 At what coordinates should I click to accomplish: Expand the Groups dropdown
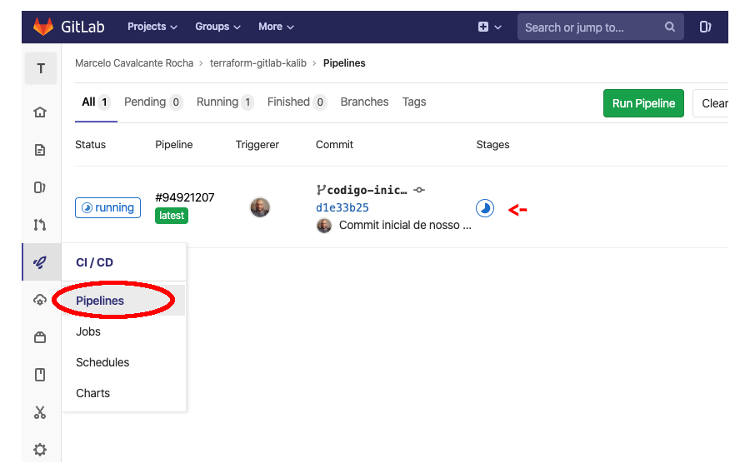pyautogui.click(x=218, y=27)
